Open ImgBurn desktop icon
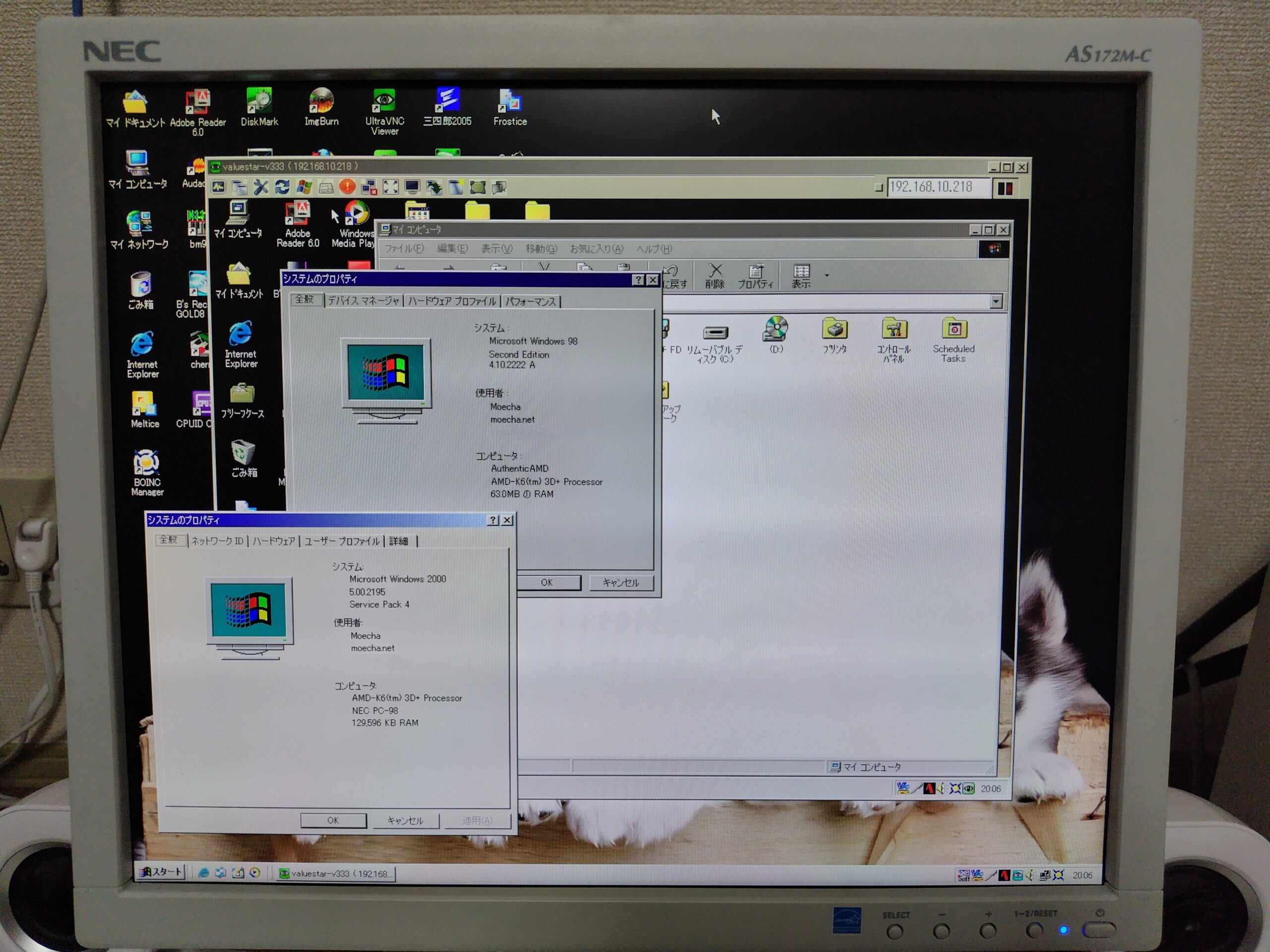This screenshot has height=952, width=1270. [321, 107]
